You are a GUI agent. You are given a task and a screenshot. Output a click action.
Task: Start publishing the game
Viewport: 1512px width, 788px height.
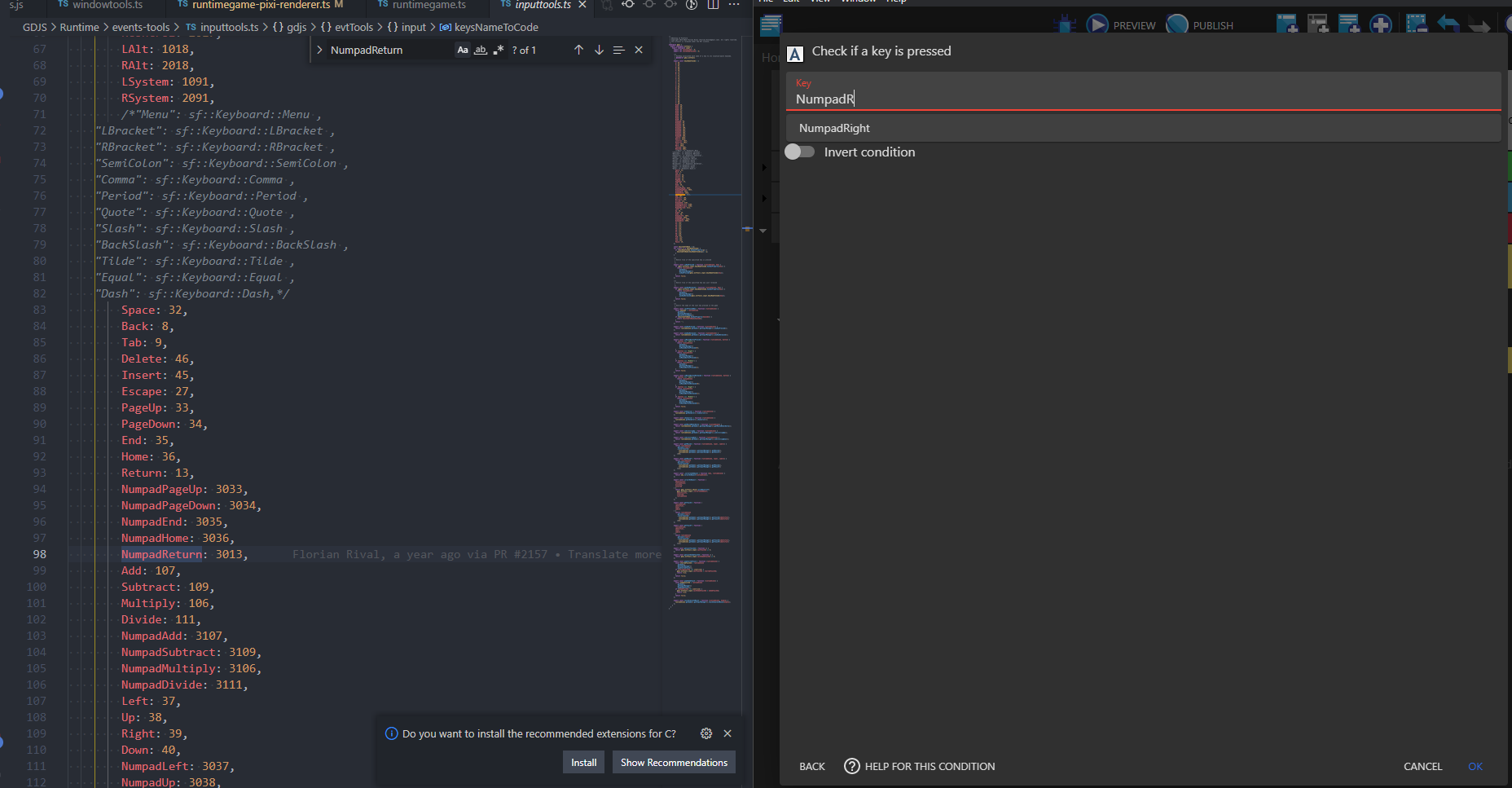click(x=1199, y=24)
